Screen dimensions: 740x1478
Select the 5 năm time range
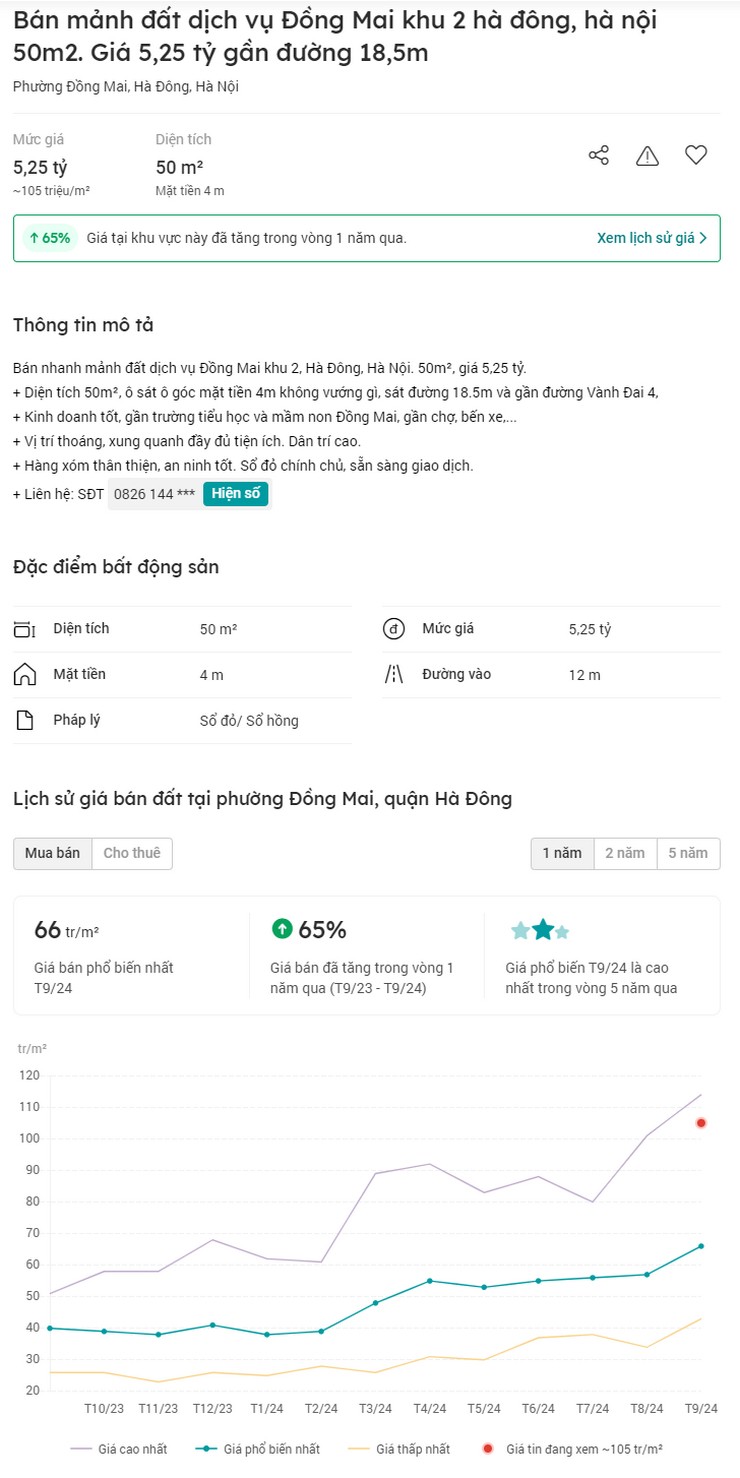[688, 853]
